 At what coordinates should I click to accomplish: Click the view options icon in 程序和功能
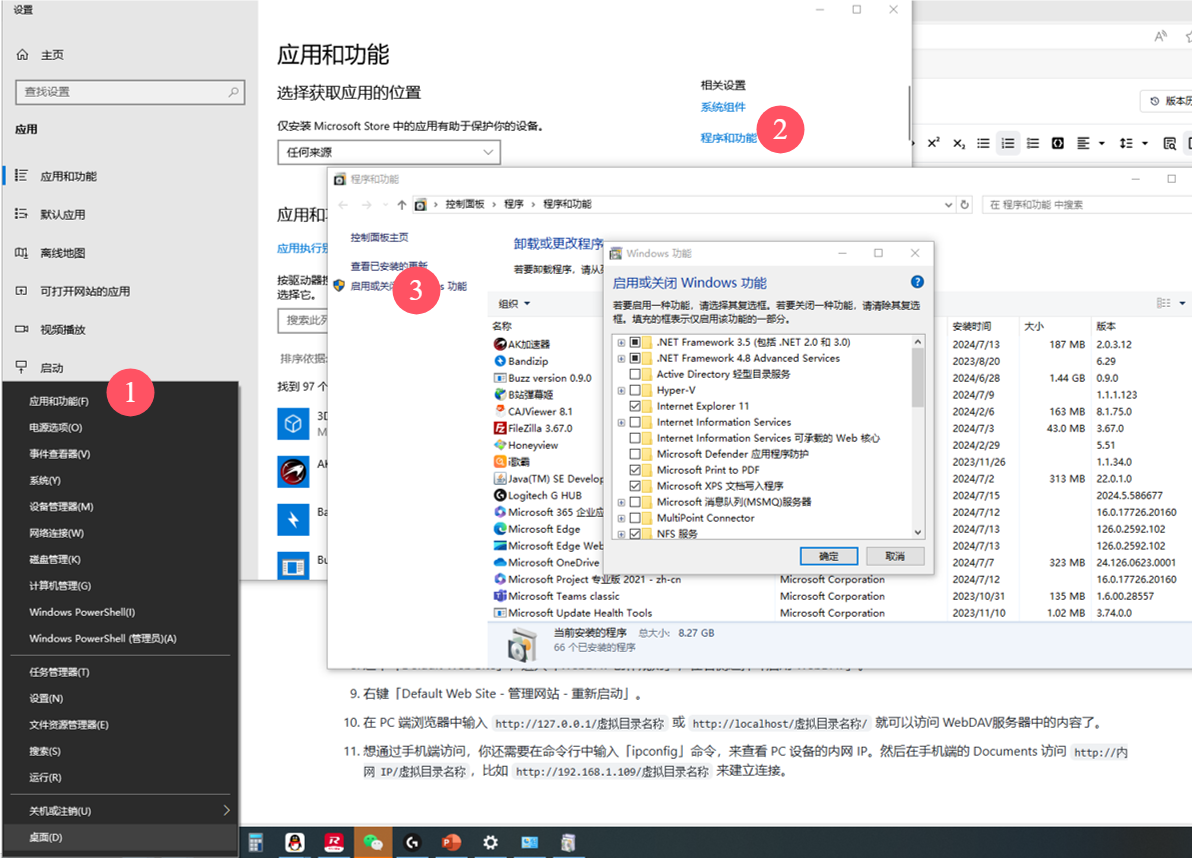[1164, 303]
